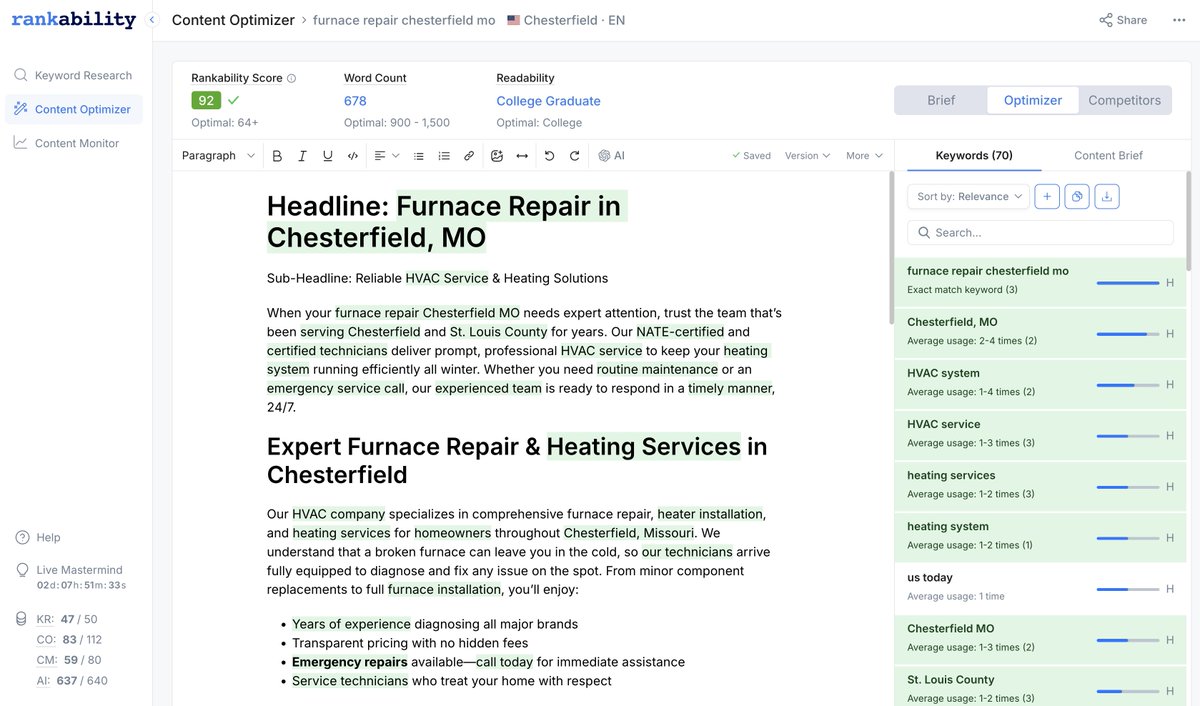1200x706 pixels.
Task: Click usage bar for 'furnace repair chesterfield mo'
Action: click(x=1128, y=283)
